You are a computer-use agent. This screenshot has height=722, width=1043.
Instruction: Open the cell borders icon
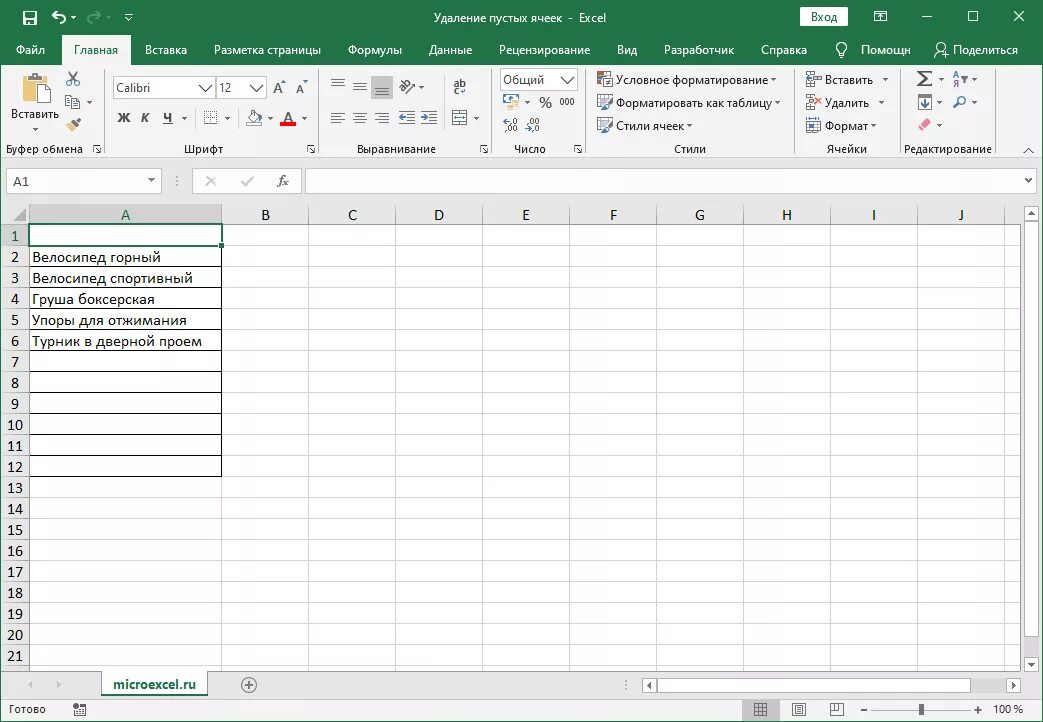pyautogui.click(x=210, y=118)
